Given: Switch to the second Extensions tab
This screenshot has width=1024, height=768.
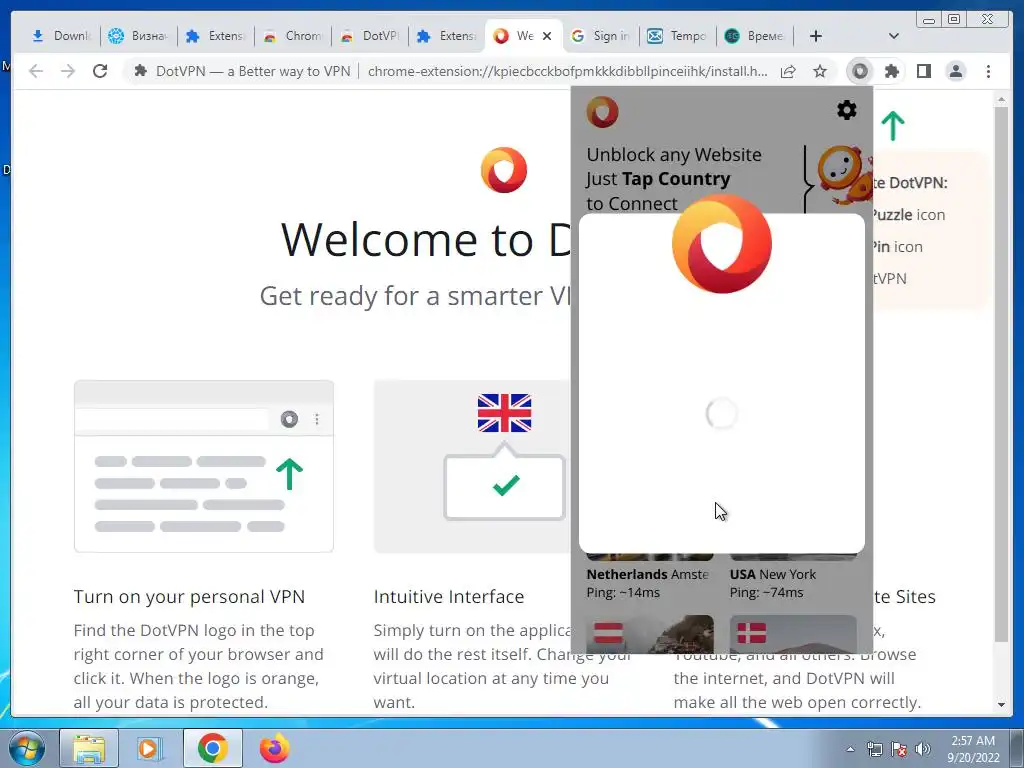Looking at the screenshot, I should coord(446,36).
